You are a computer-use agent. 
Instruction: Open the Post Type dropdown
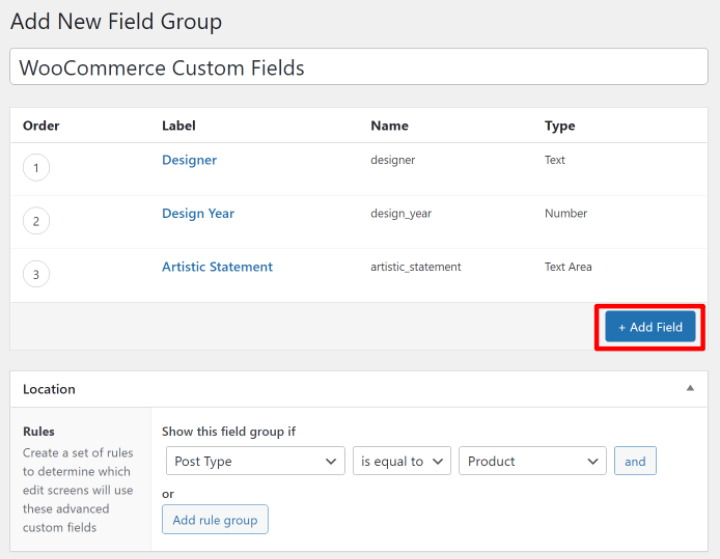(256, 461)
